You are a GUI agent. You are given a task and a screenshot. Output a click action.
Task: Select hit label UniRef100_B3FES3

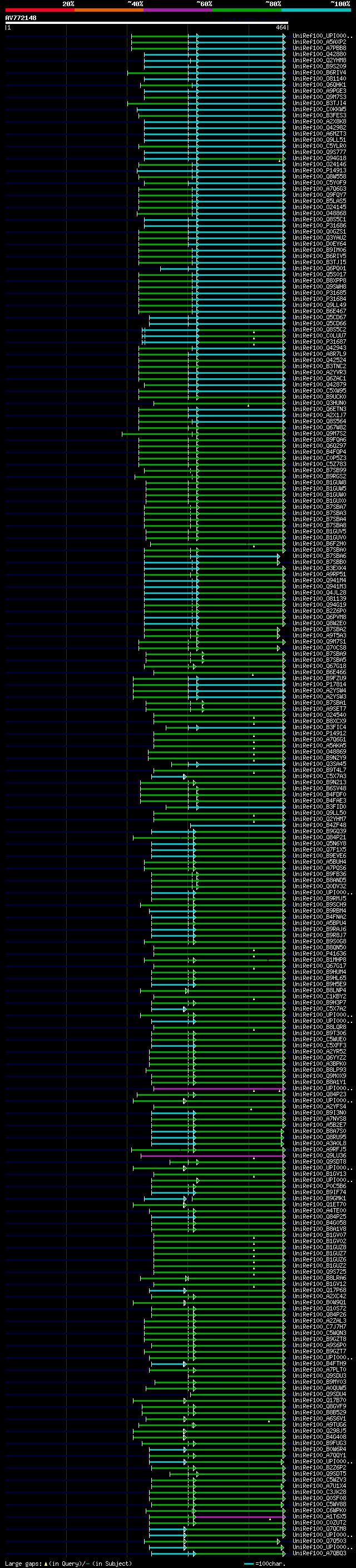[x=319, y=115]
